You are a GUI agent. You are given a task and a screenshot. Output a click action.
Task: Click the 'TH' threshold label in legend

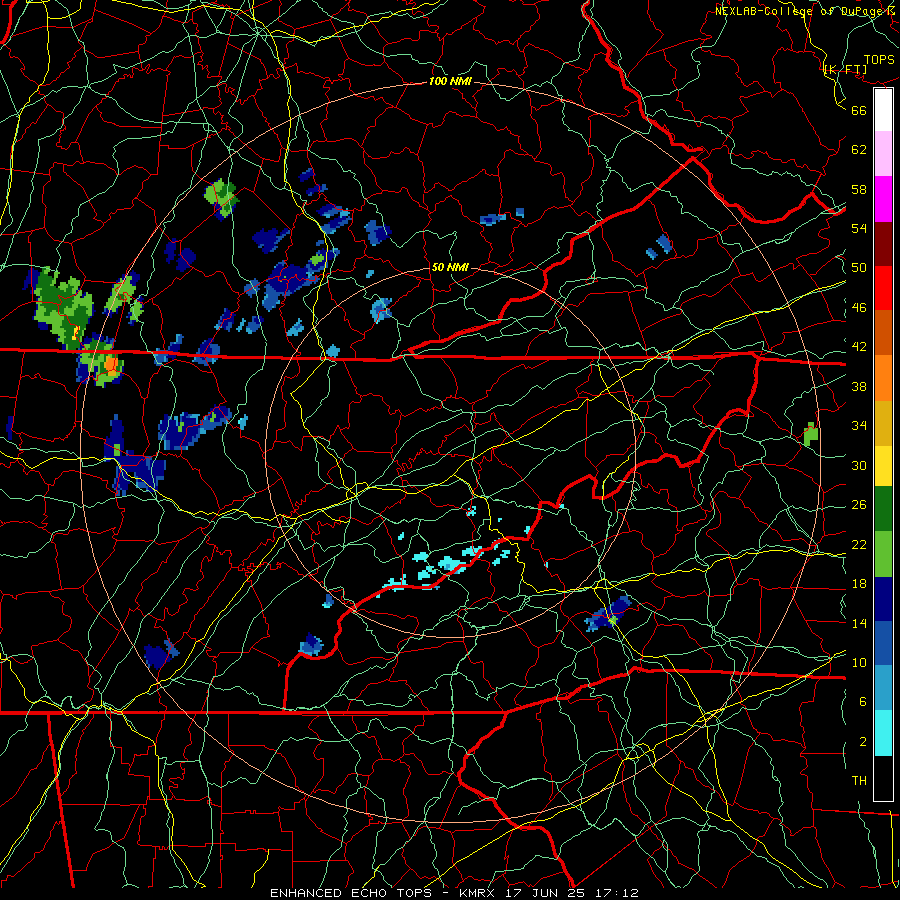click(859, 781)
